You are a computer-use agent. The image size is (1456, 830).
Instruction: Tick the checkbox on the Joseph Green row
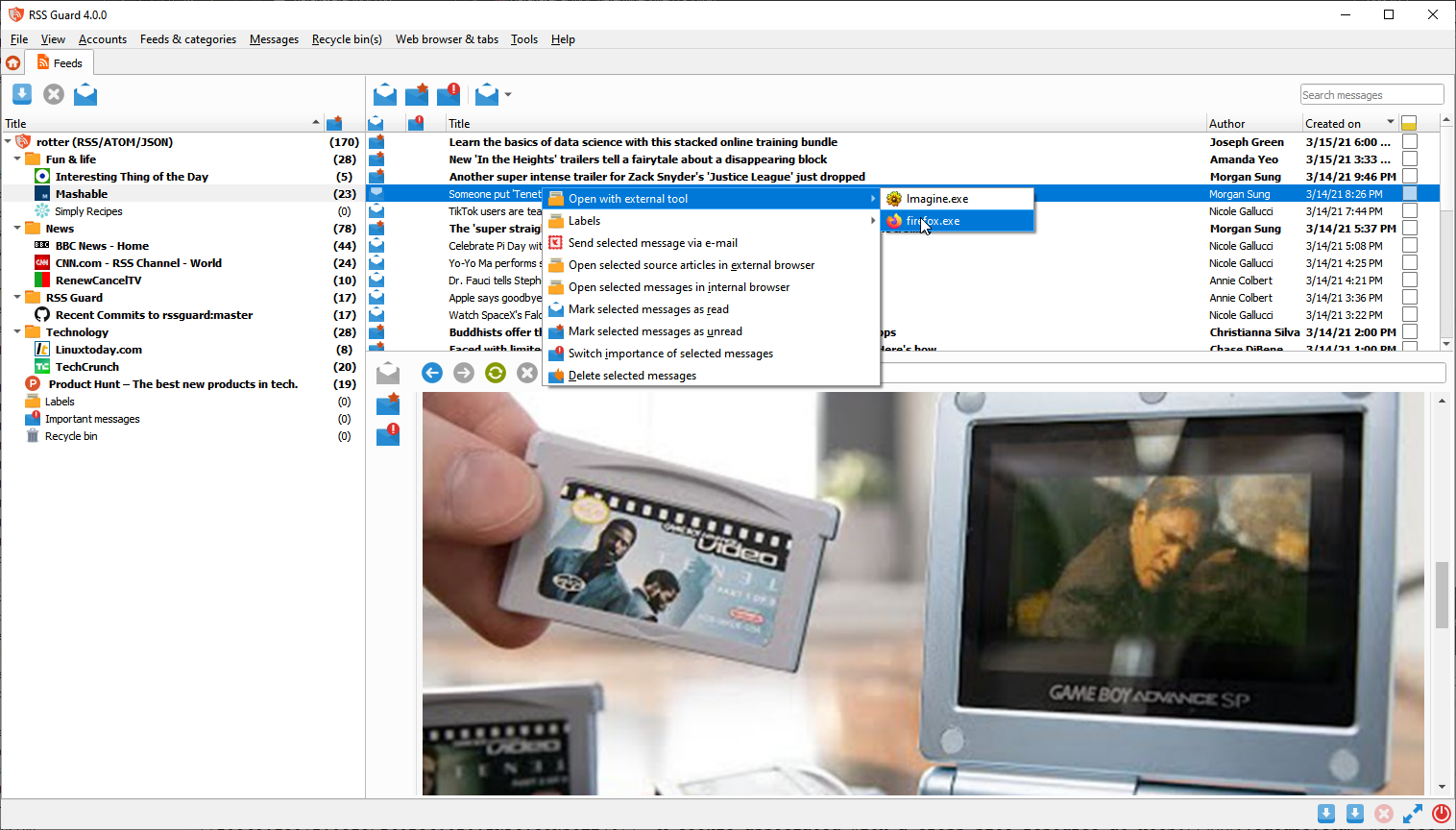click(1410, 142)
